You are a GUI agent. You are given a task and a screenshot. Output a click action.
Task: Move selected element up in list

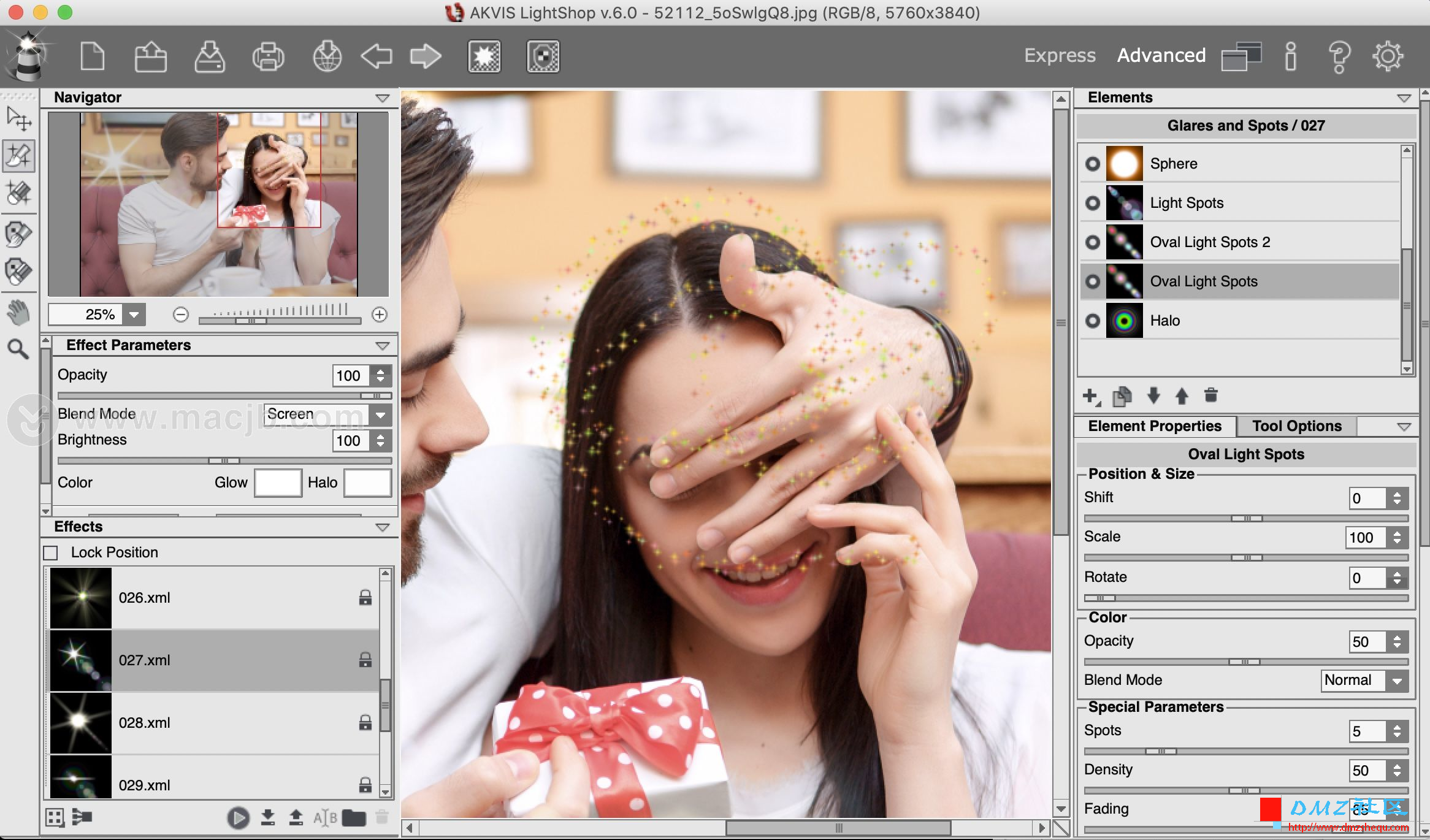pyautogui.click(x=1182, y=396)
